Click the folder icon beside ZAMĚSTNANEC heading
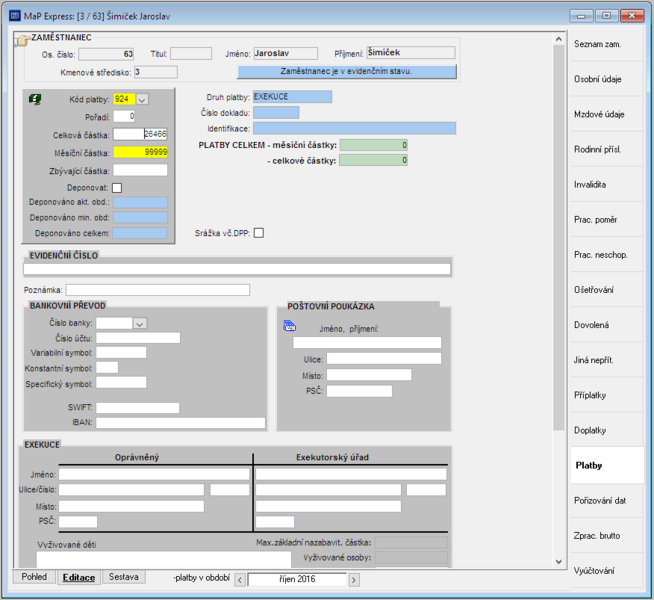Viewport: 654px width, 600px height. [x=23, y=40]
